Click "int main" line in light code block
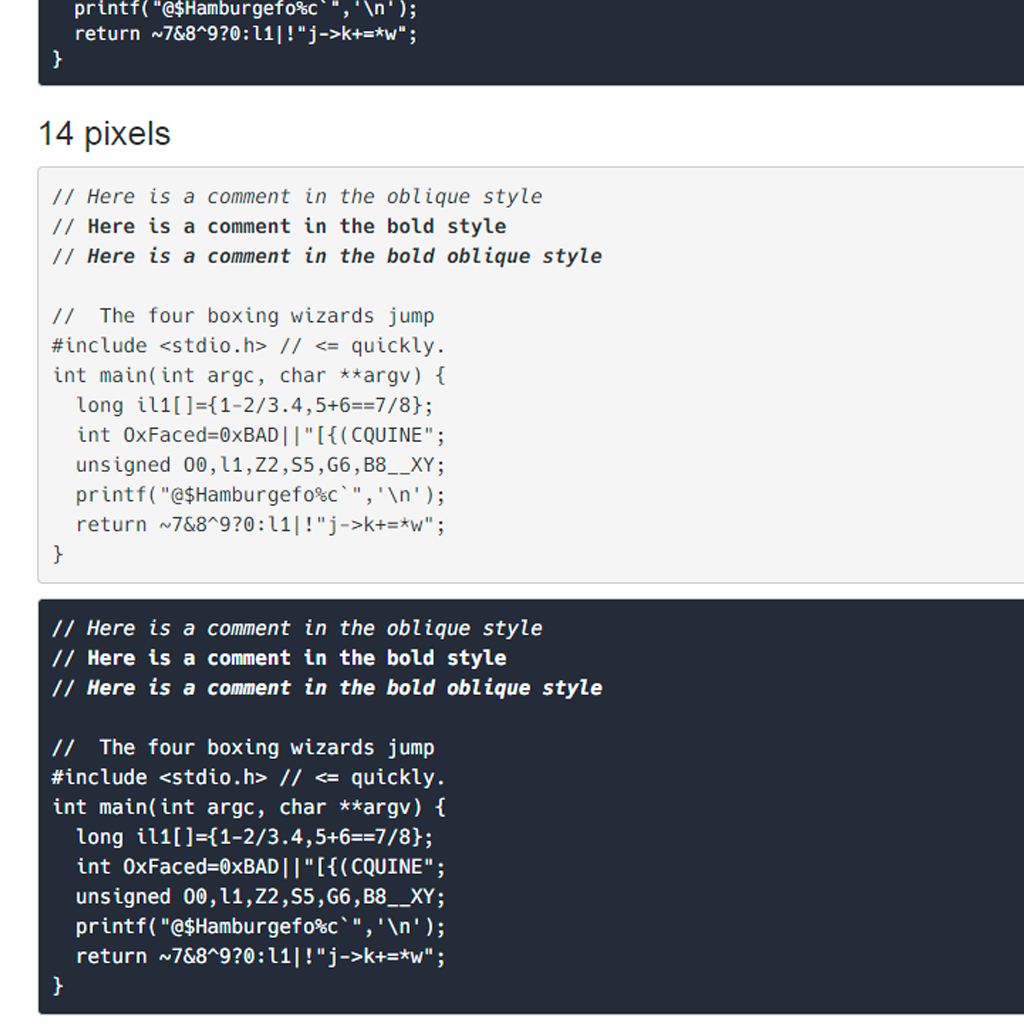 point(249,376)
